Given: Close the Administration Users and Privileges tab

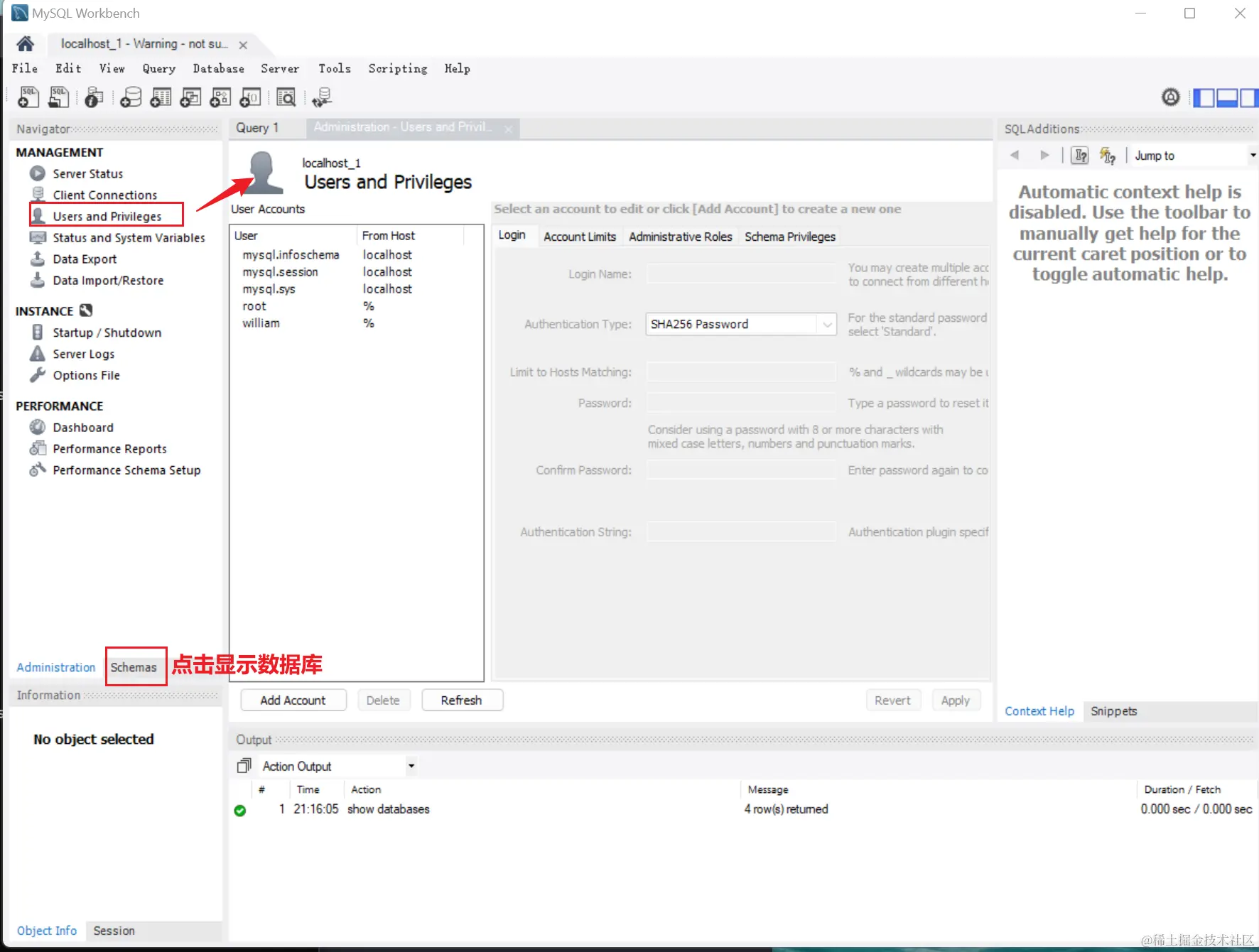Looking at the screenshot, I should click(509, 129).
